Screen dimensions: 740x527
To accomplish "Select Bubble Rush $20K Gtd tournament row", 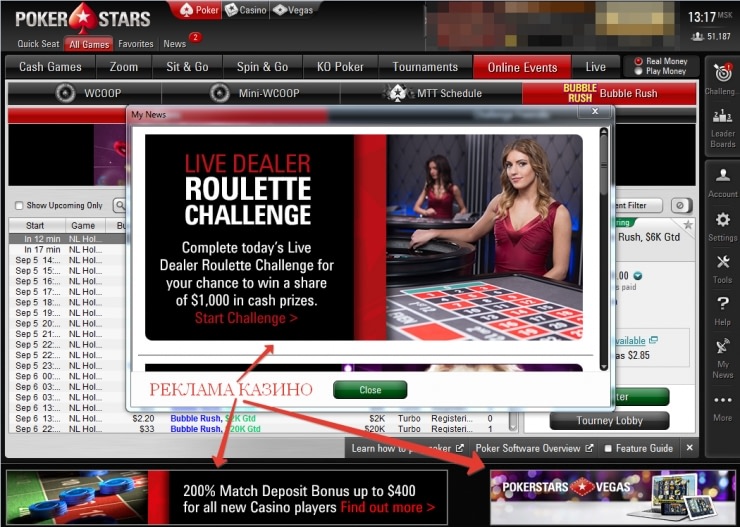I will [x=258, y=429].
